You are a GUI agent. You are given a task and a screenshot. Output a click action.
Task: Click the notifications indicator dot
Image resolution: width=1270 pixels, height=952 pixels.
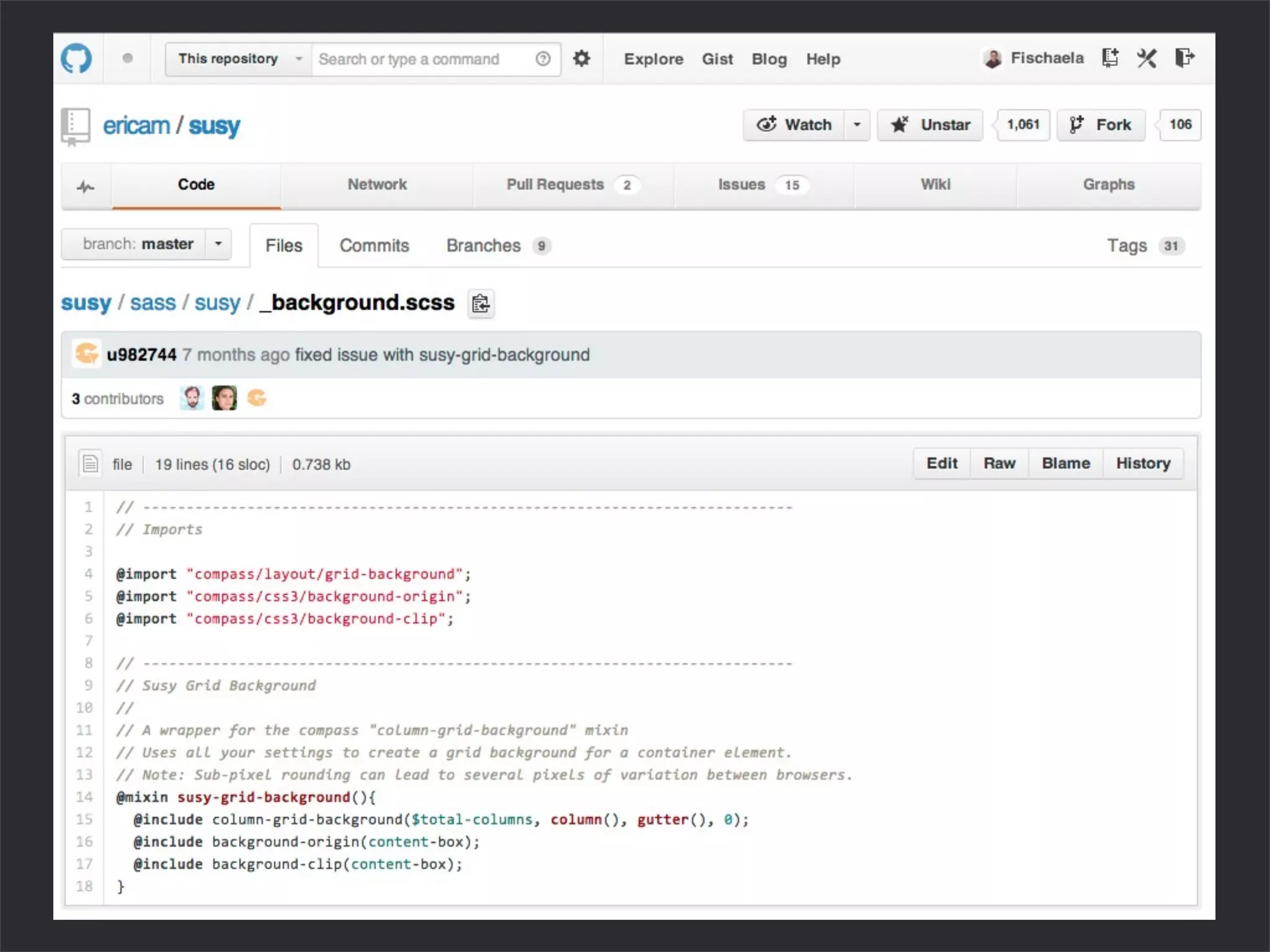tap(128, 58)
